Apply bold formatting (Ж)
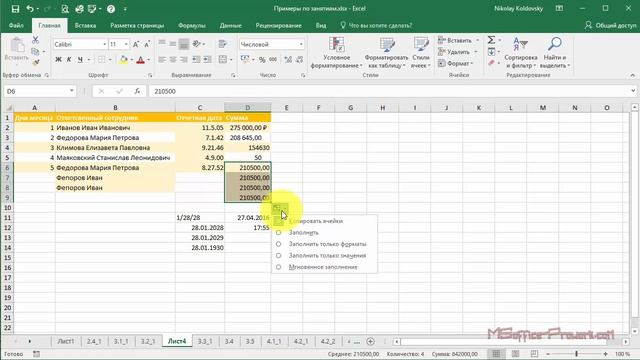The height and width of the screenshot is (360, 640). click(x=58, y=60)
